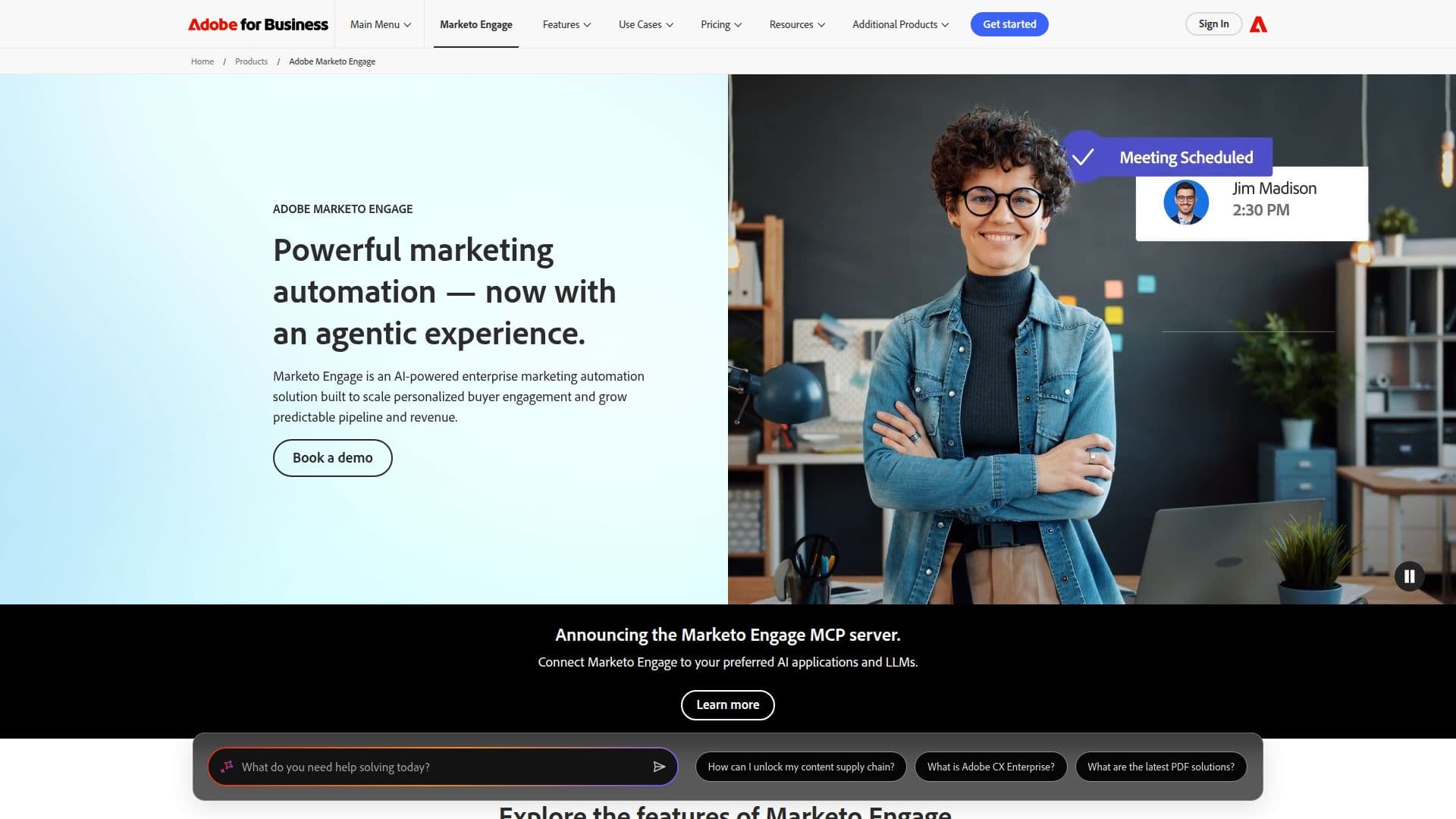
Task: Focus the 'What do you need help solving' field
Action: [x=442, y=767]
